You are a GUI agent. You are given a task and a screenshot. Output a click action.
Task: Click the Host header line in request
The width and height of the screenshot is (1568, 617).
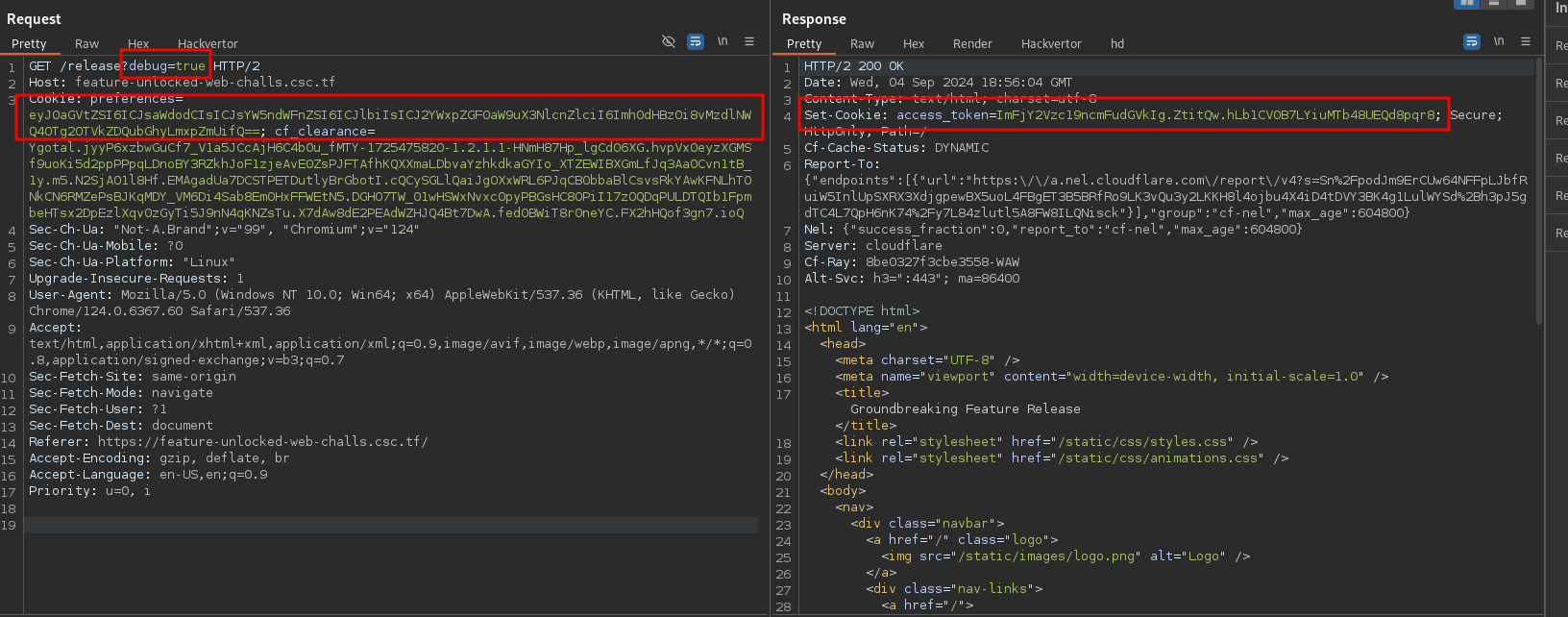click(x=182, y=83)
